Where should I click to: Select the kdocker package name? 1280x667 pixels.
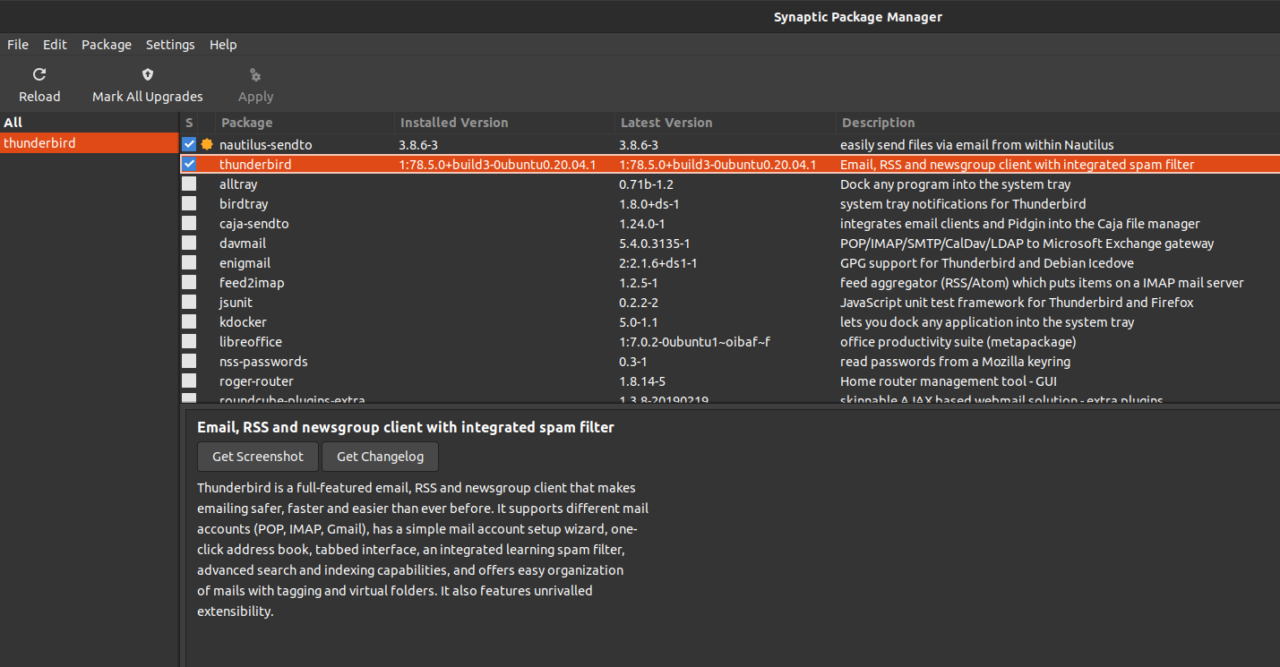pos(241,322)
